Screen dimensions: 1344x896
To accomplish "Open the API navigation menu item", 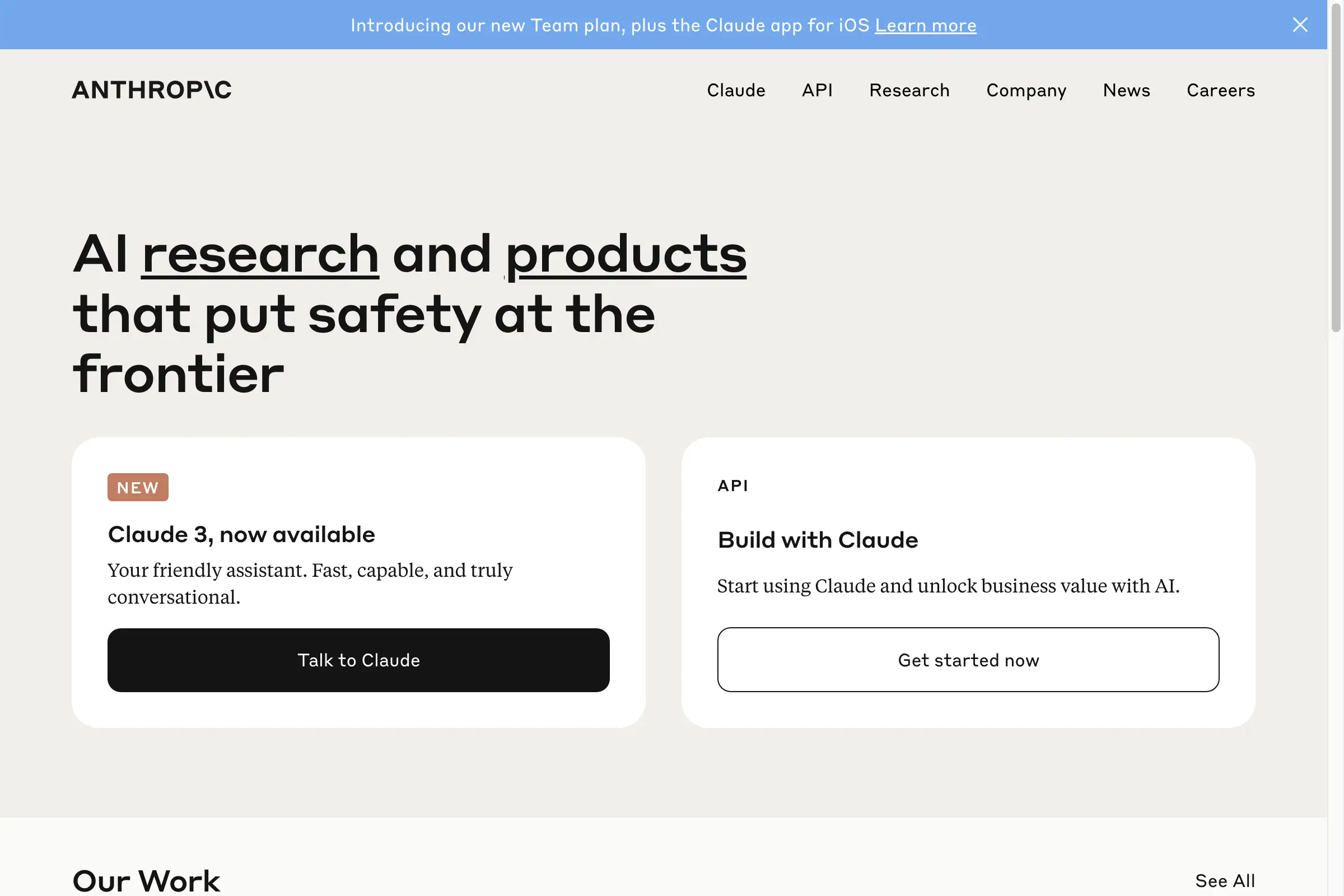I will pos(817,90).
